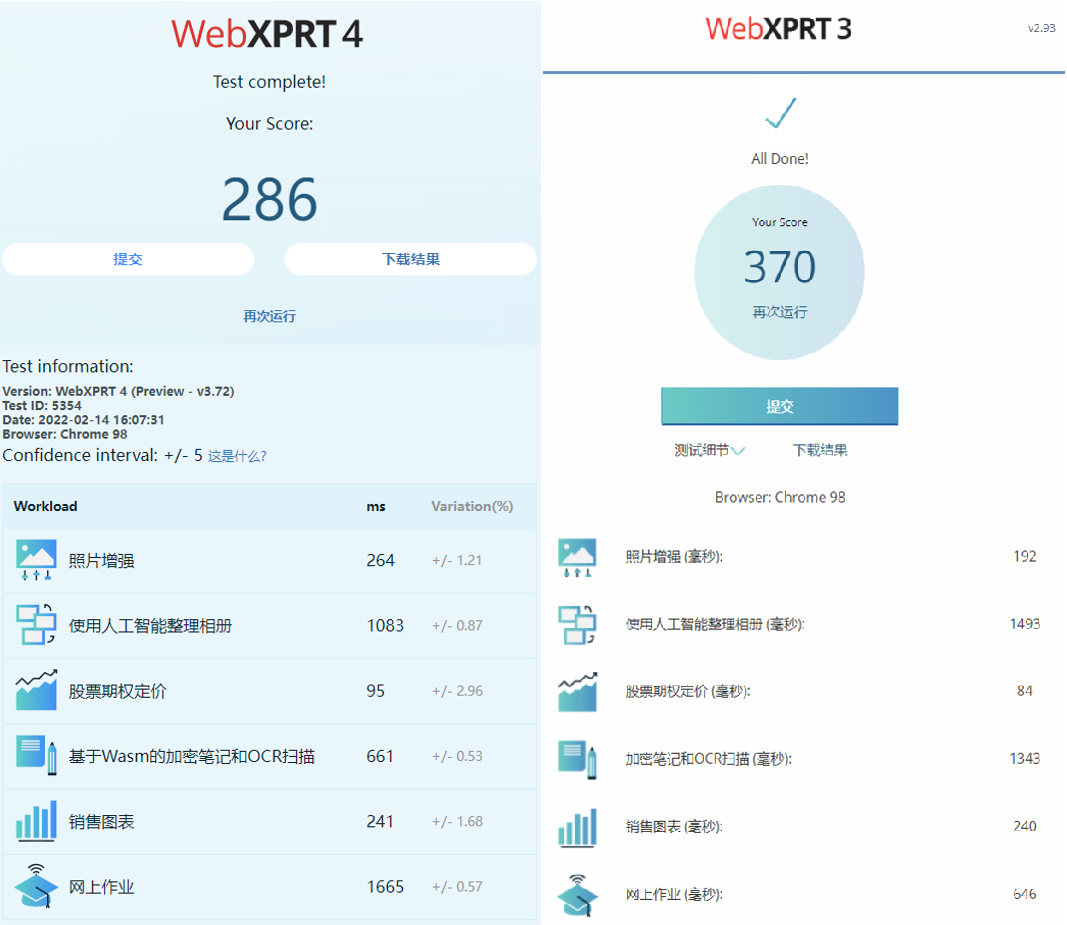Click the +/- 1.68 variation value
Viewport: 1067px width, 925px height.
(457, 822)
